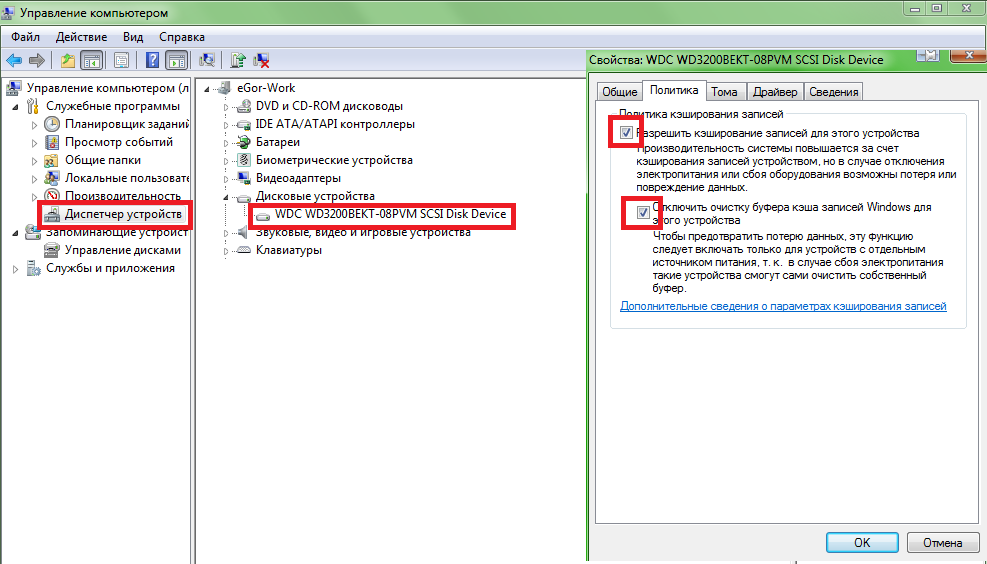
Task: Click the blue question mark Help icon
Action: [152, 60]
